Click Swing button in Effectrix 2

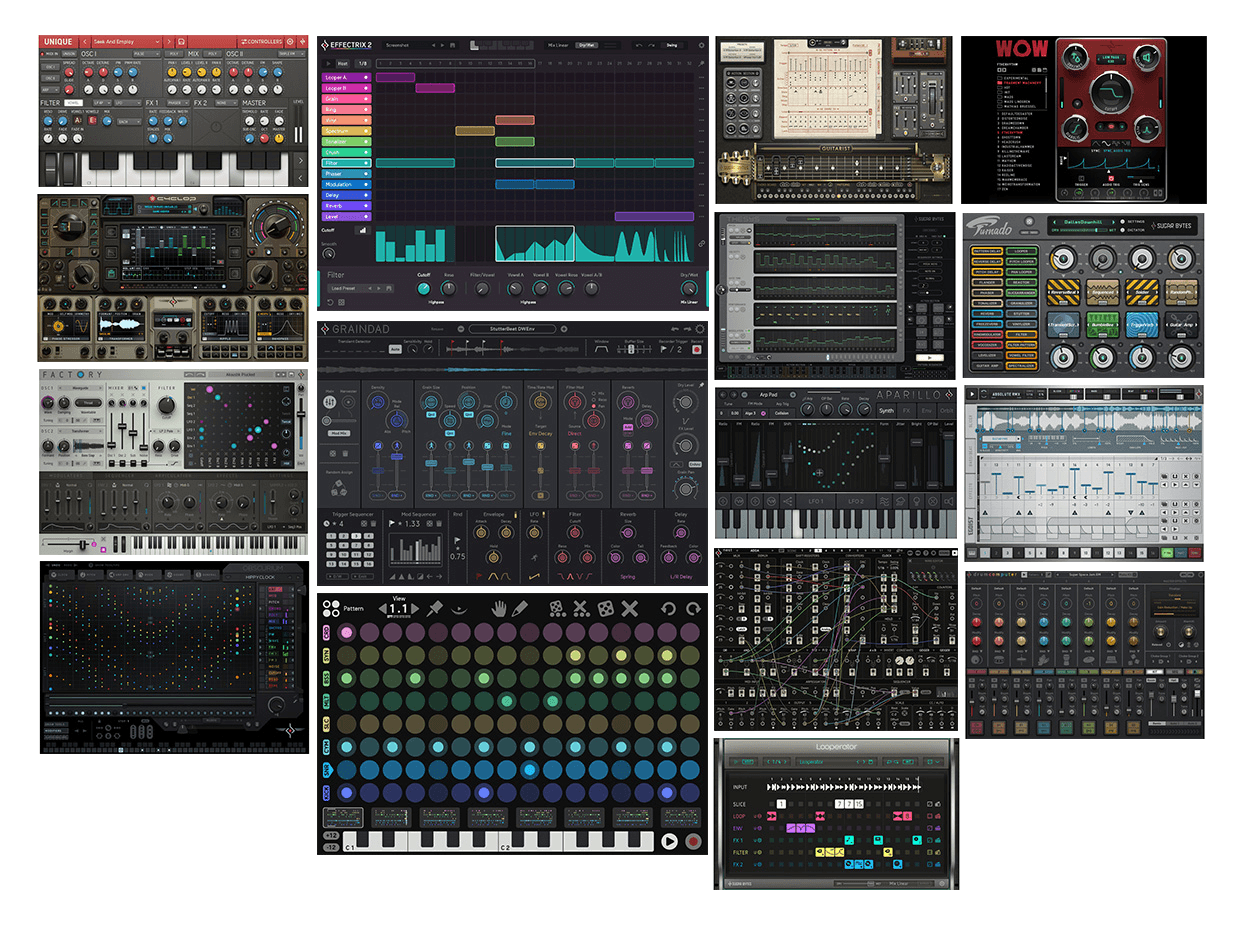[x=671, y=45]
